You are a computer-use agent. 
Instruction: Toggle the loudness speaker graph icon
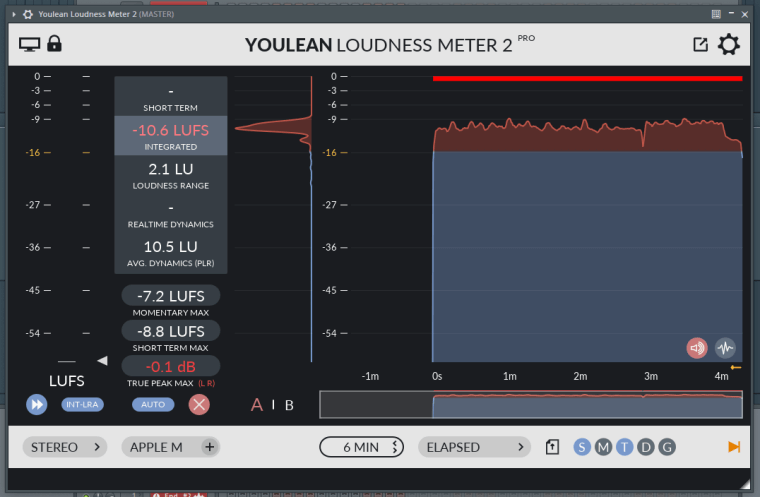[x=697, y=348]
